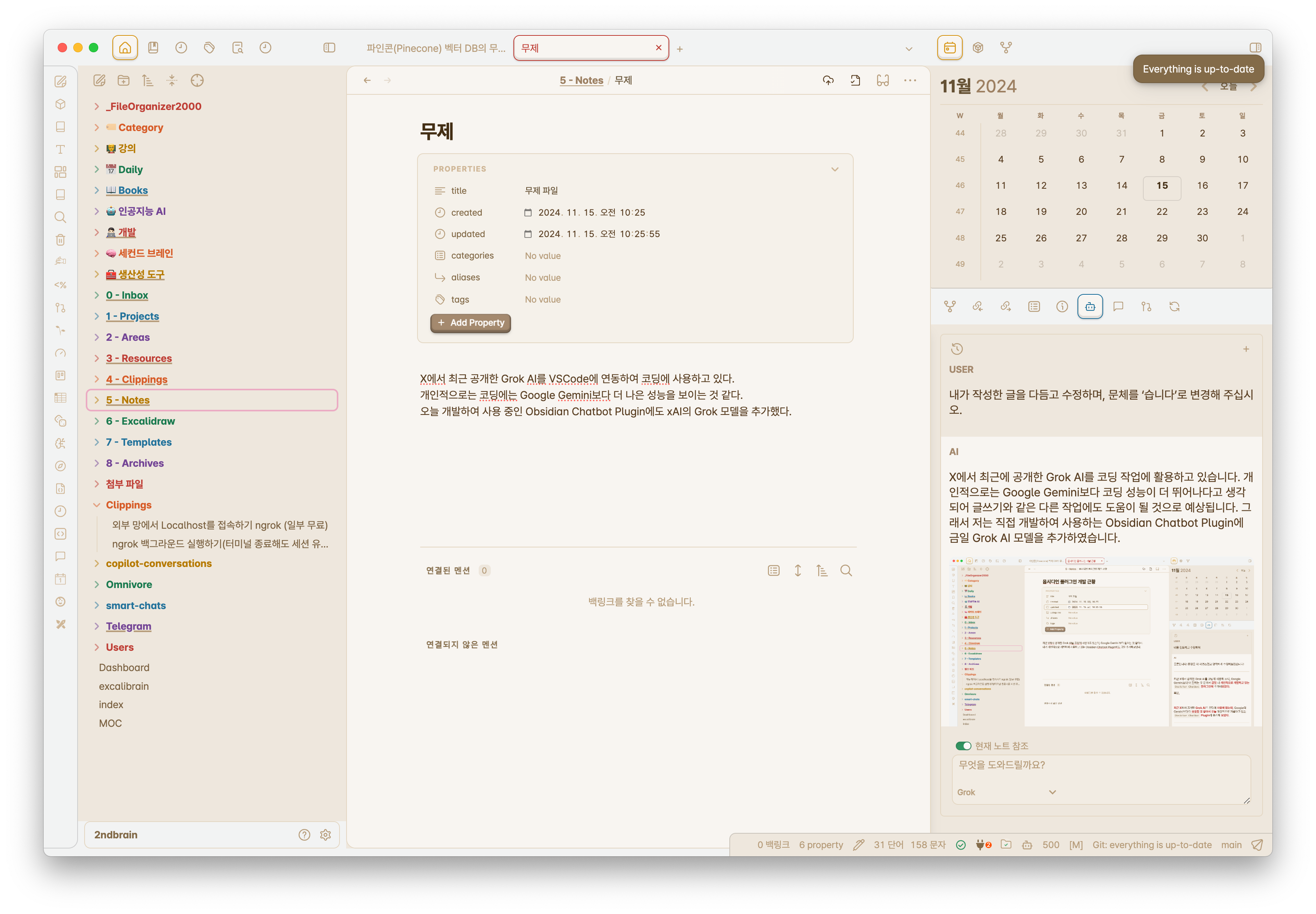Screen dimensions: 1316x914
Task: Click the new folder icon
Action: tap(124, 81)
